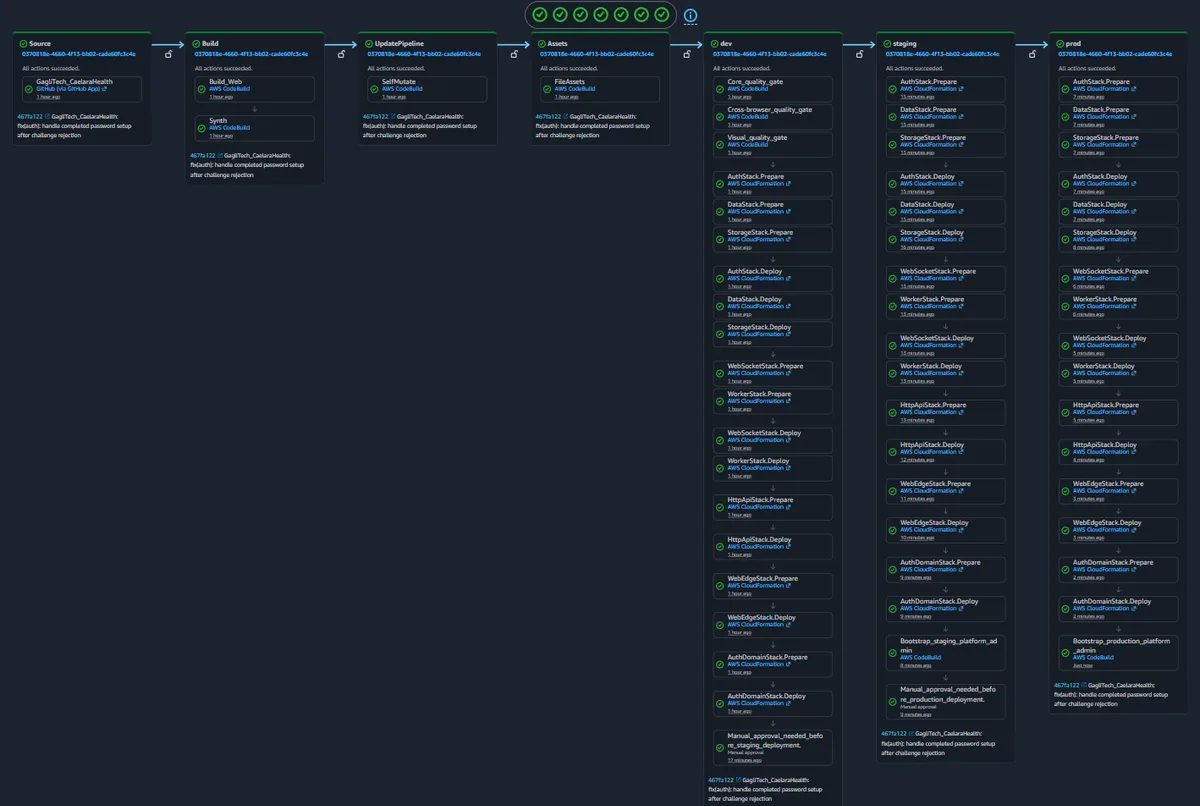The height and width of the screenshot is (806, 1200).
Task: Click the success icon on Core_quality_gate action
Action: pos(719,89)
